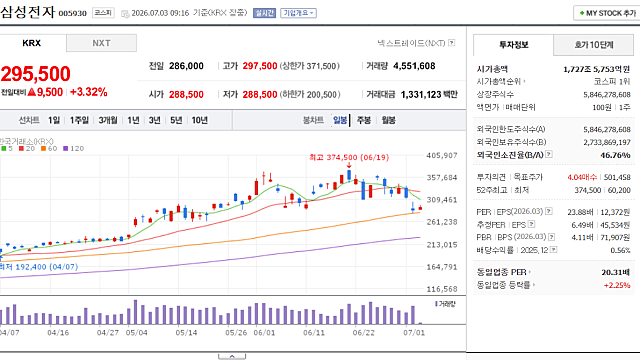Switch to the NXT tab

pos(101,43)
